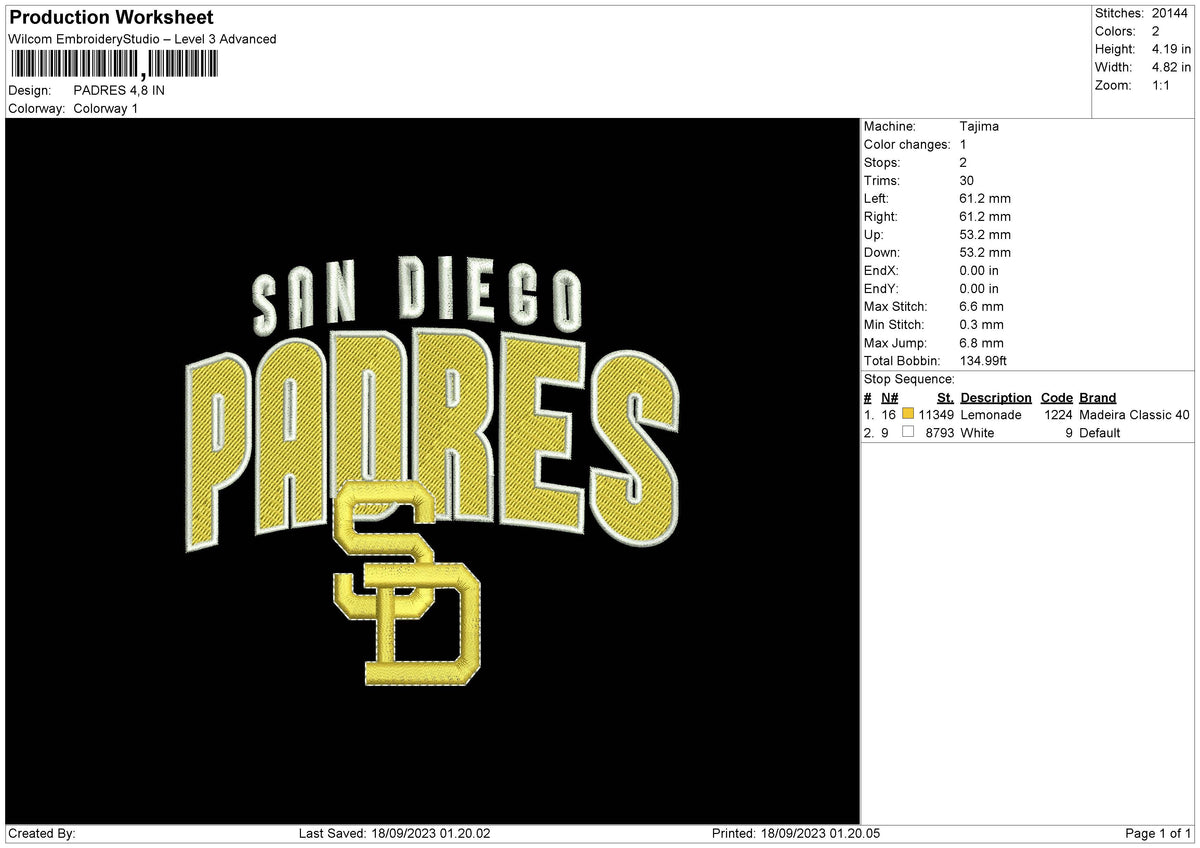Click the Machine value Tajima
This screenshot has height=848, width=1200.
coord(979,126)
